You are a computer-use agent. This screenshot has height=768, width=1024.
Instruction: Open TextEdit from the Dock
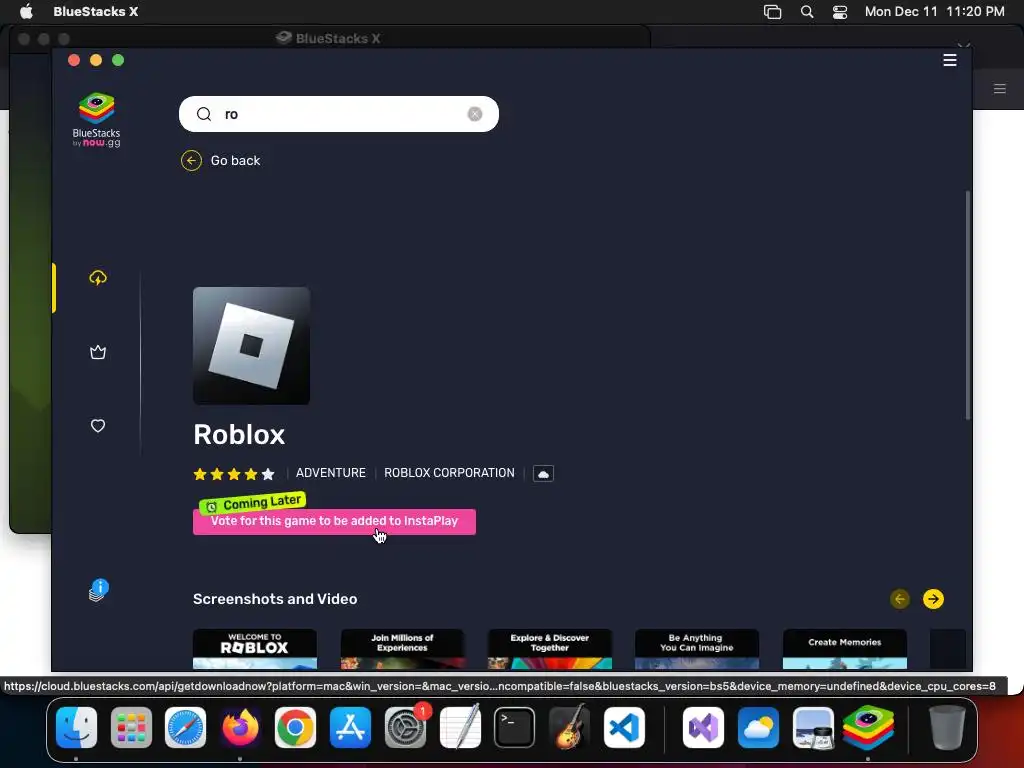(x=460, y=728)
